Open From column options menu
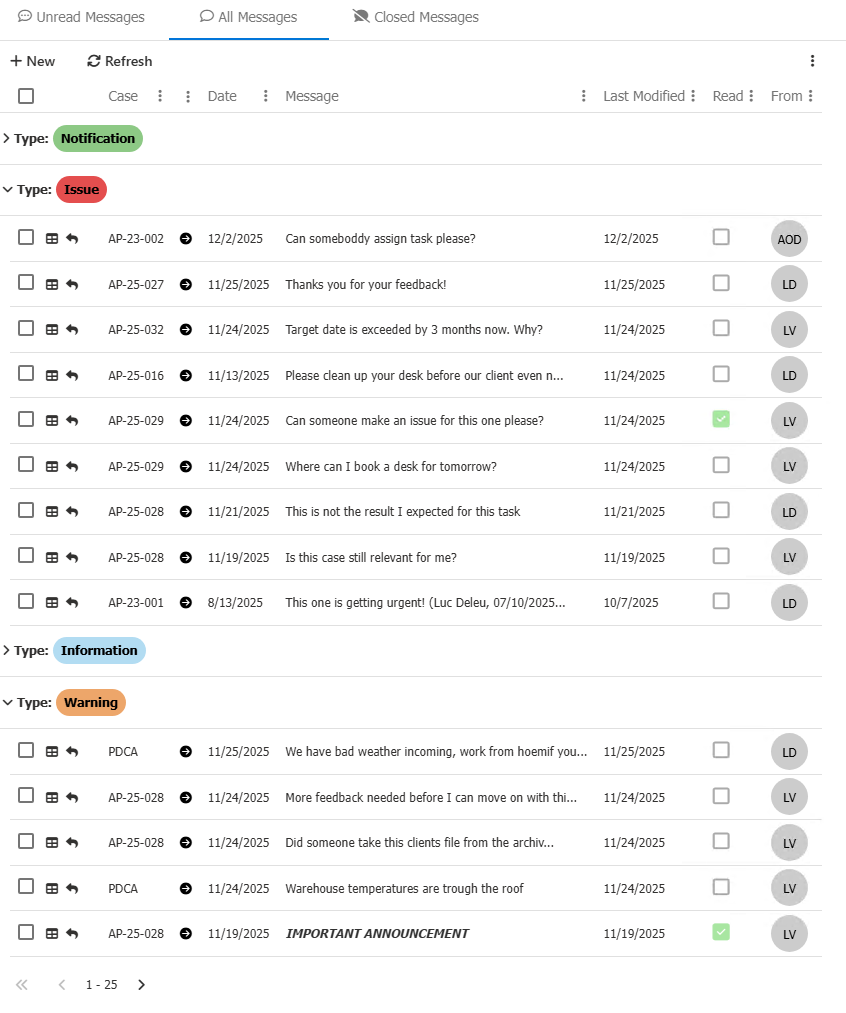The height and width of the screenshot is (1013, 846). (x=810, y=96)
